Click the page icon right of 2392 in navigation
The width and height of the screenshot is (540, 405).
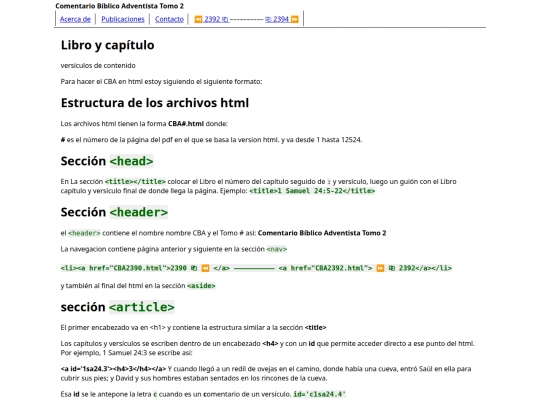tap(225, 20)
